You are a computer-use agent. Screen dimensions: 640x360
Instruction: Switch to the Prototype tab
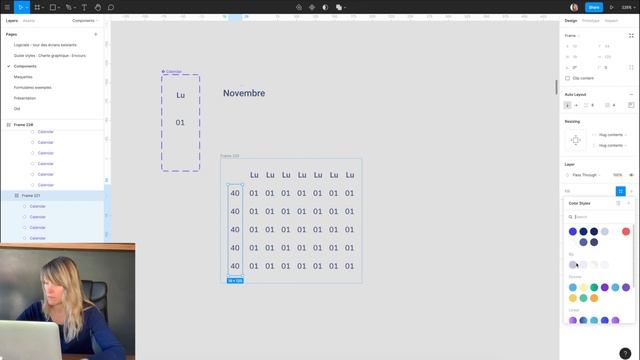591,21
